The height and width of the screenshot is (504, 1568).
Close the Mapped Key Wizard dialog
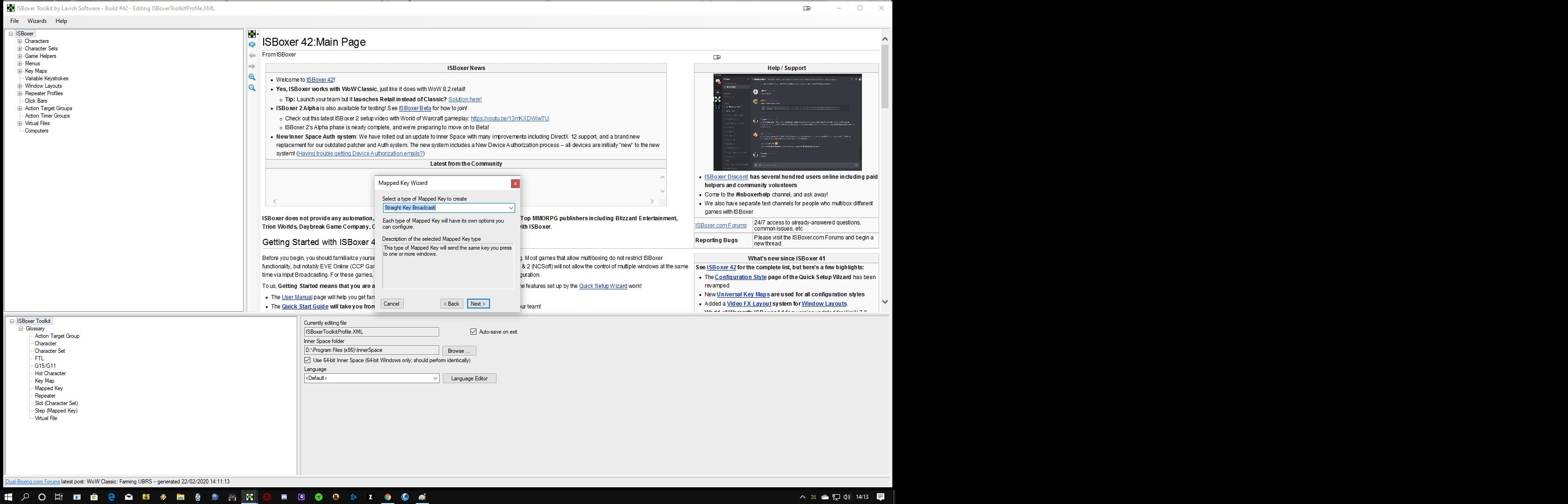click(515, 183)
